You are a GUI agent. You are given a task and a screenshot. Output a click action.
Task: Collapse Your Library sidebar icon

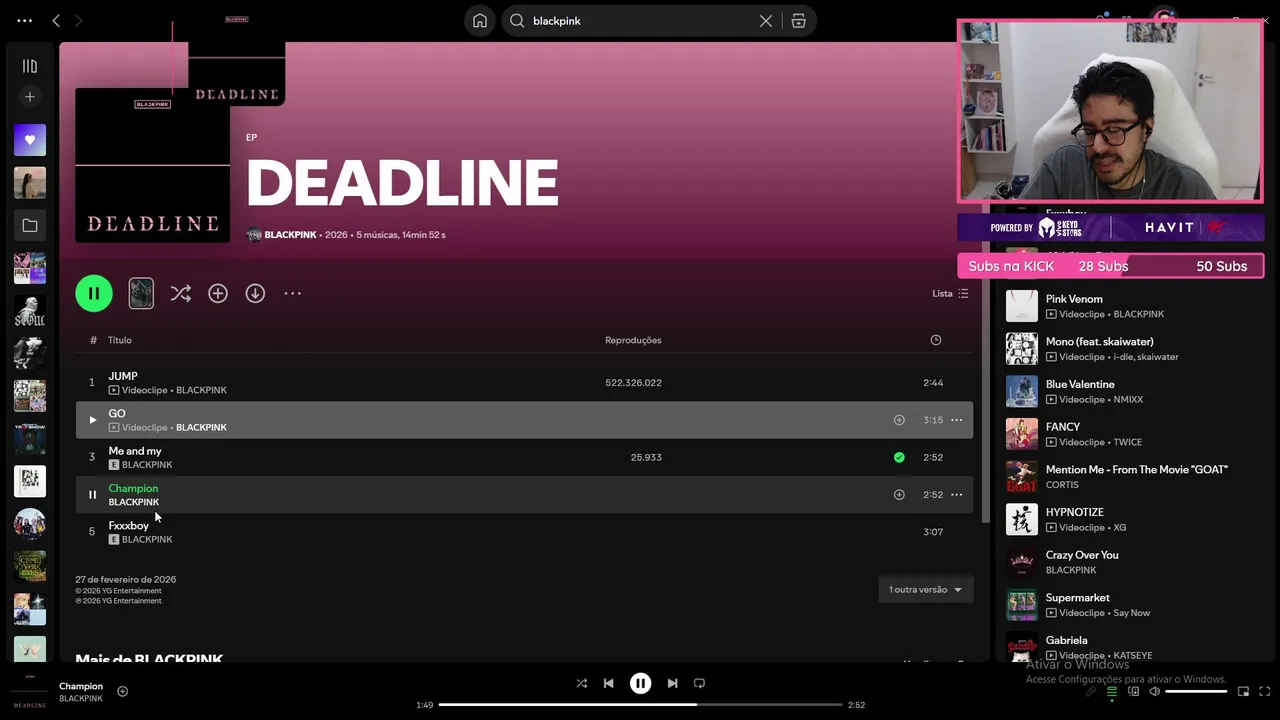pyautogui.click(x=30, y=66)
